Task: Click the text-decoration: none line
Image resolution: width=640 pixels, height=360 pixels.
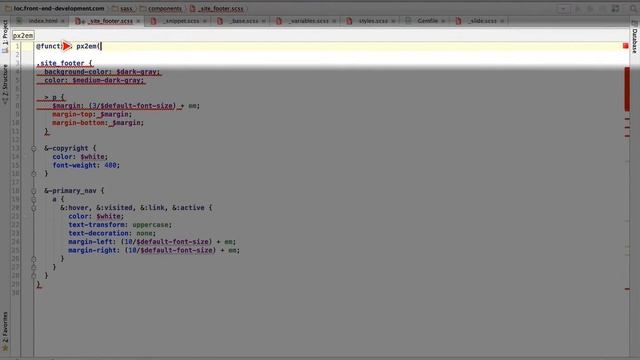Action: tap(112, 233)
